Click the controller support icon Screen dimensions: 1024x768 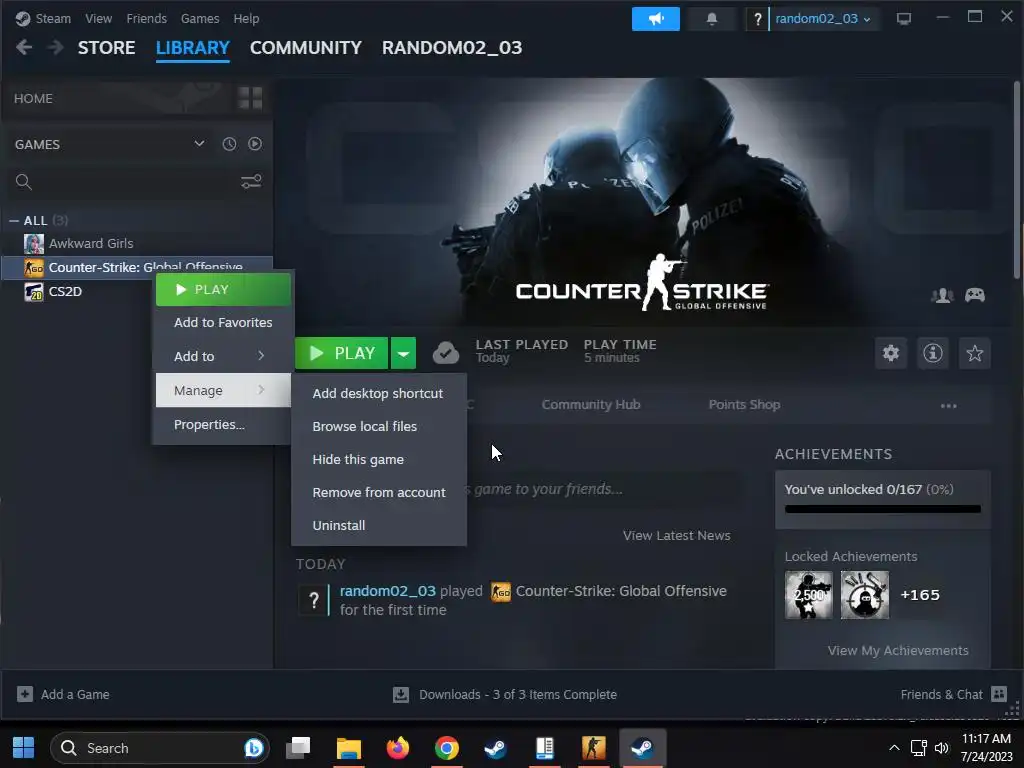[975, 295]
